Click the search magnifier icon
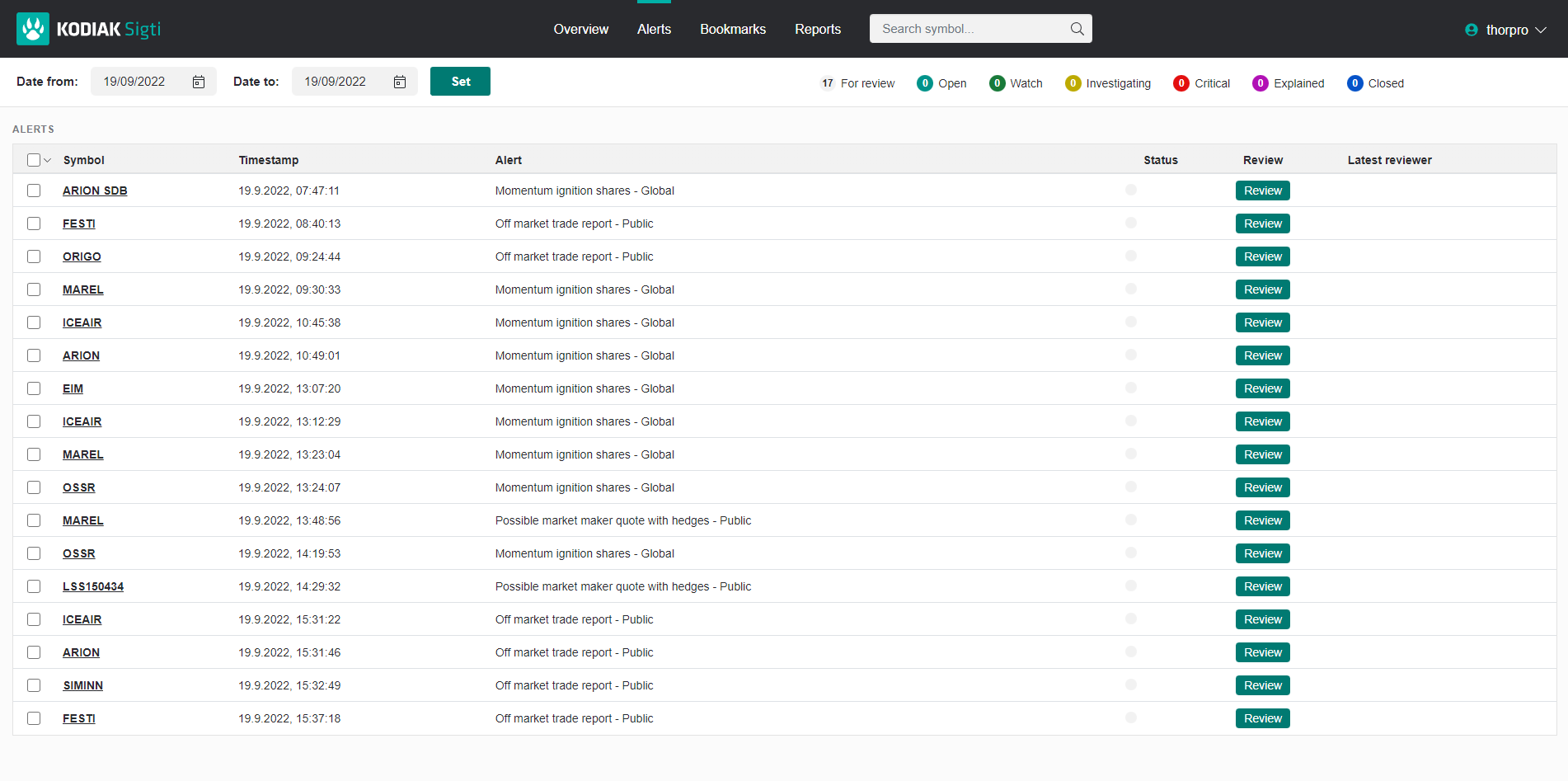 pyautogui.click(x=1077, y=29)
